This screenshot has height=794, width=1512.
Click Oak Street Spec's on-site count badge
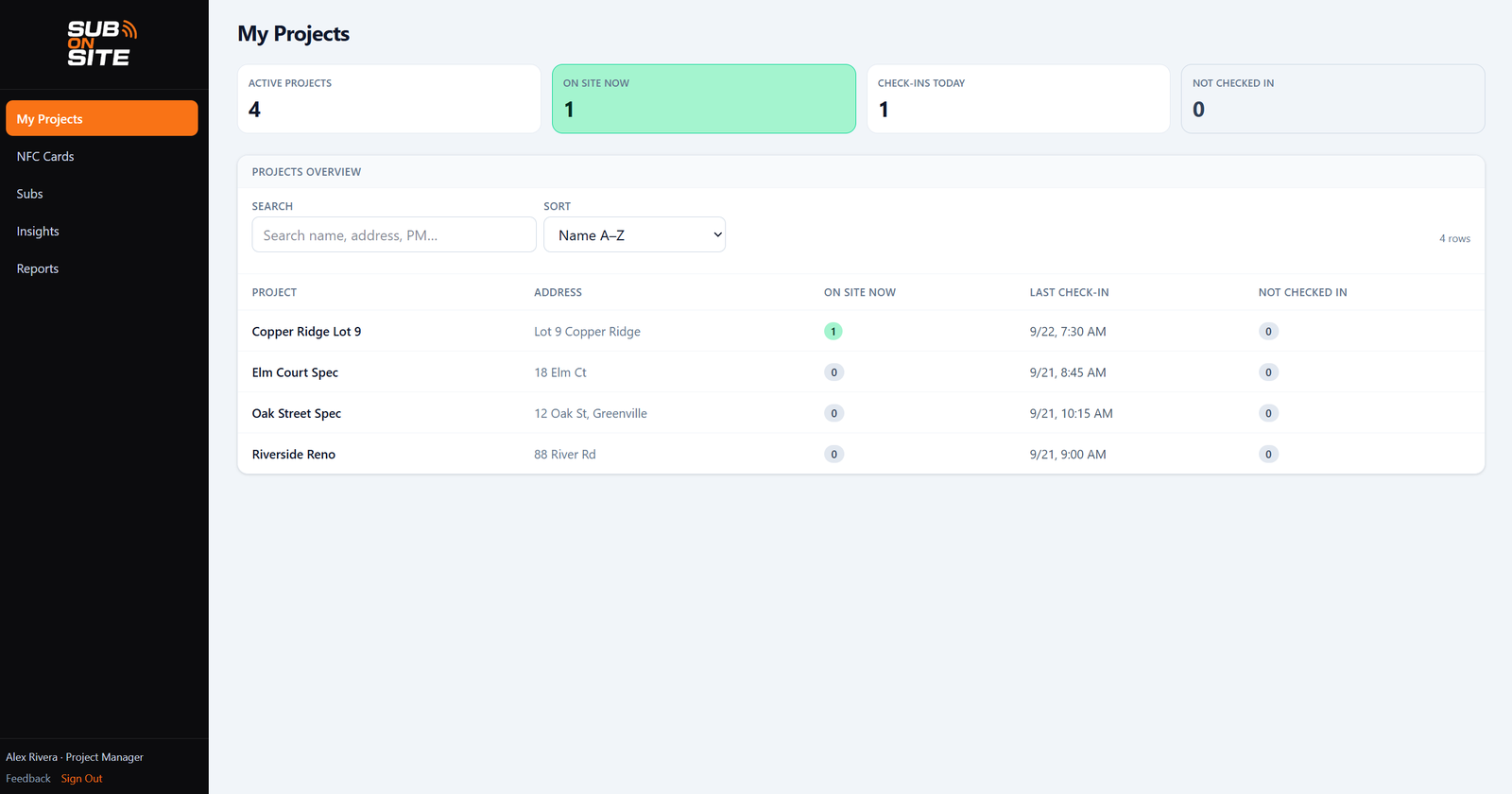click(833, 413)
